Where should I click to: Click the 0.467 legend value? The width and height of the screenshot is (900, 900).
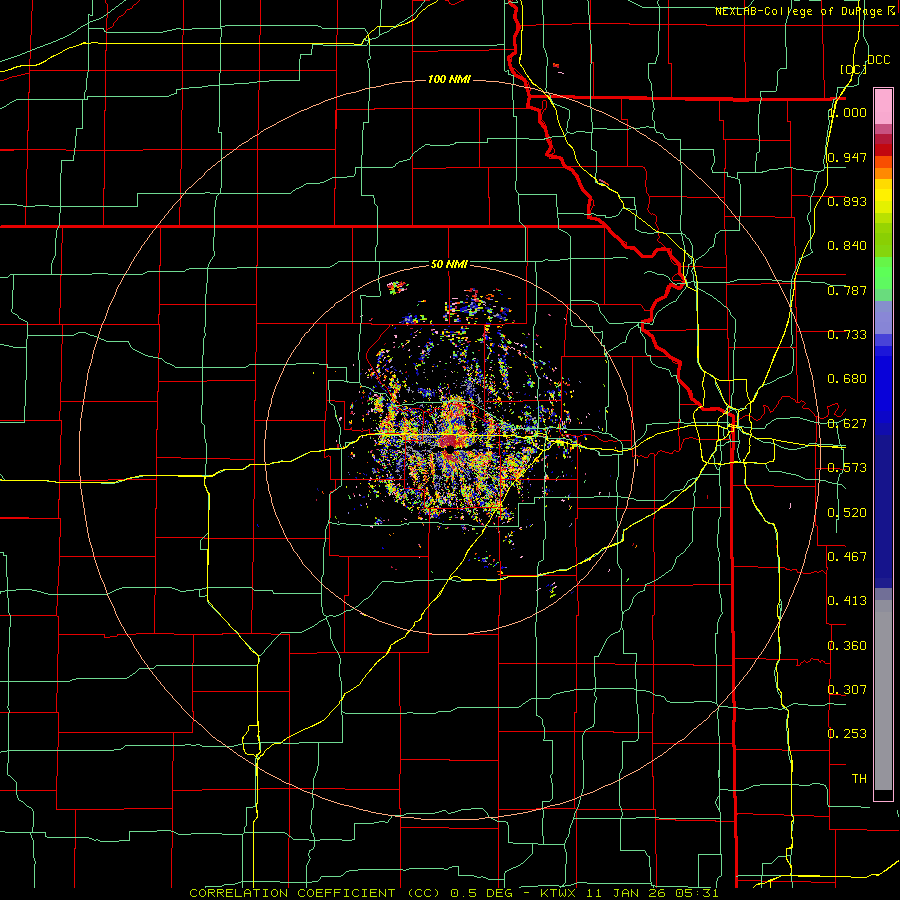tap(847, 556)
